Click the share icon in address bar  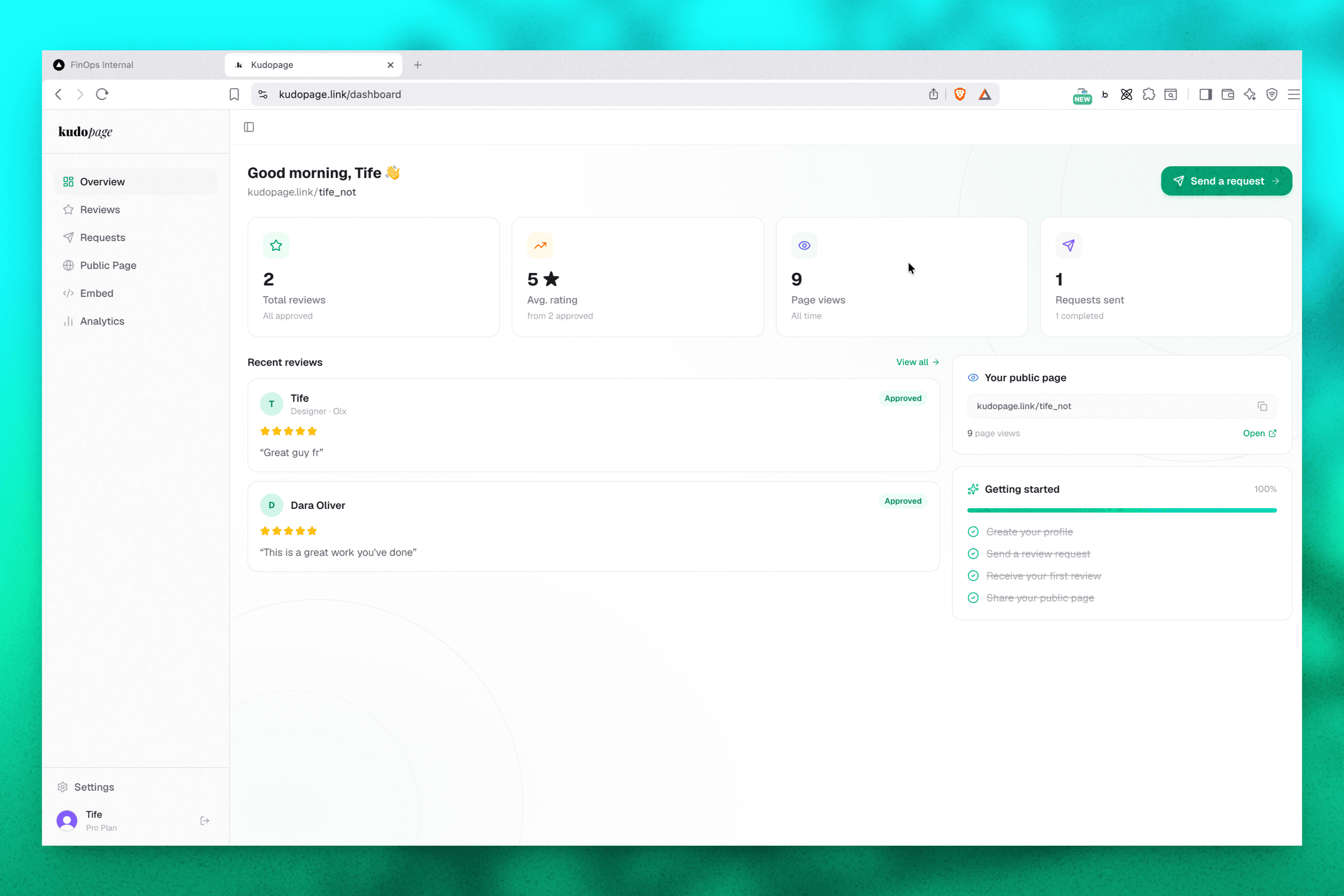tap(933, 94)
